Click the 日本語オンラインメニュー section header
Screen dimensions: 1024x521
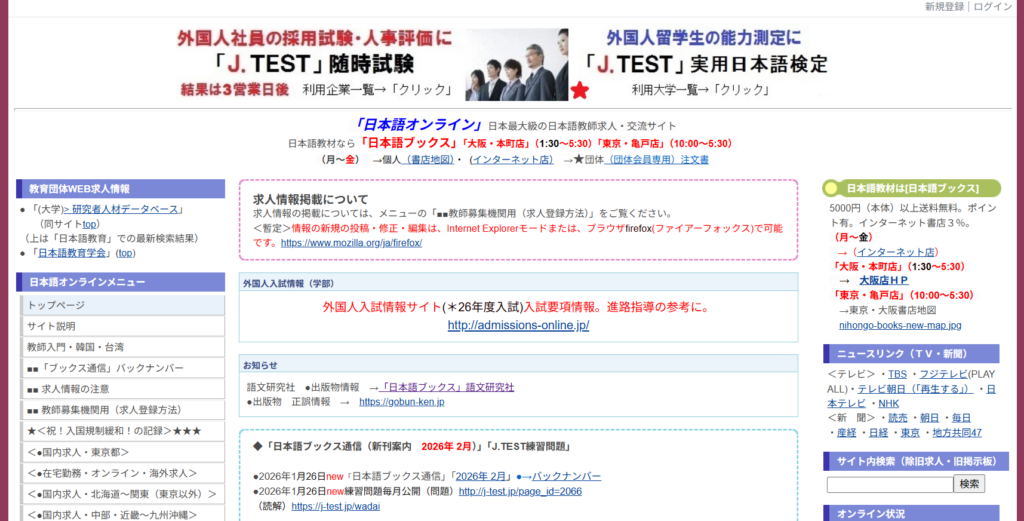click(x=121, y=282)
